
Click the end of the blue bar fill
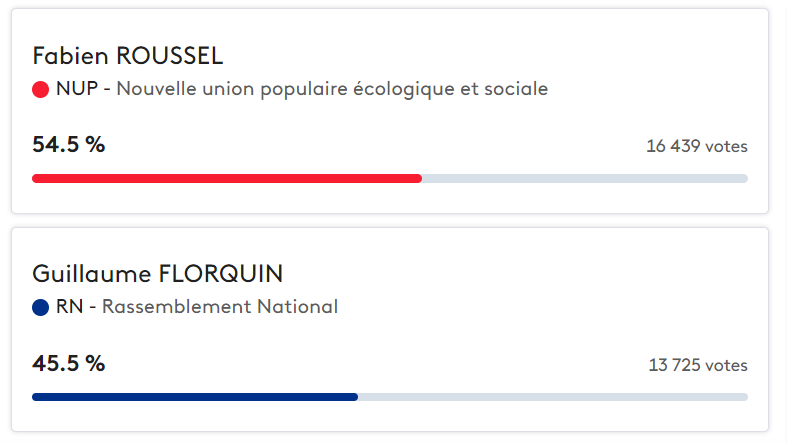click(x=355, y=397)
